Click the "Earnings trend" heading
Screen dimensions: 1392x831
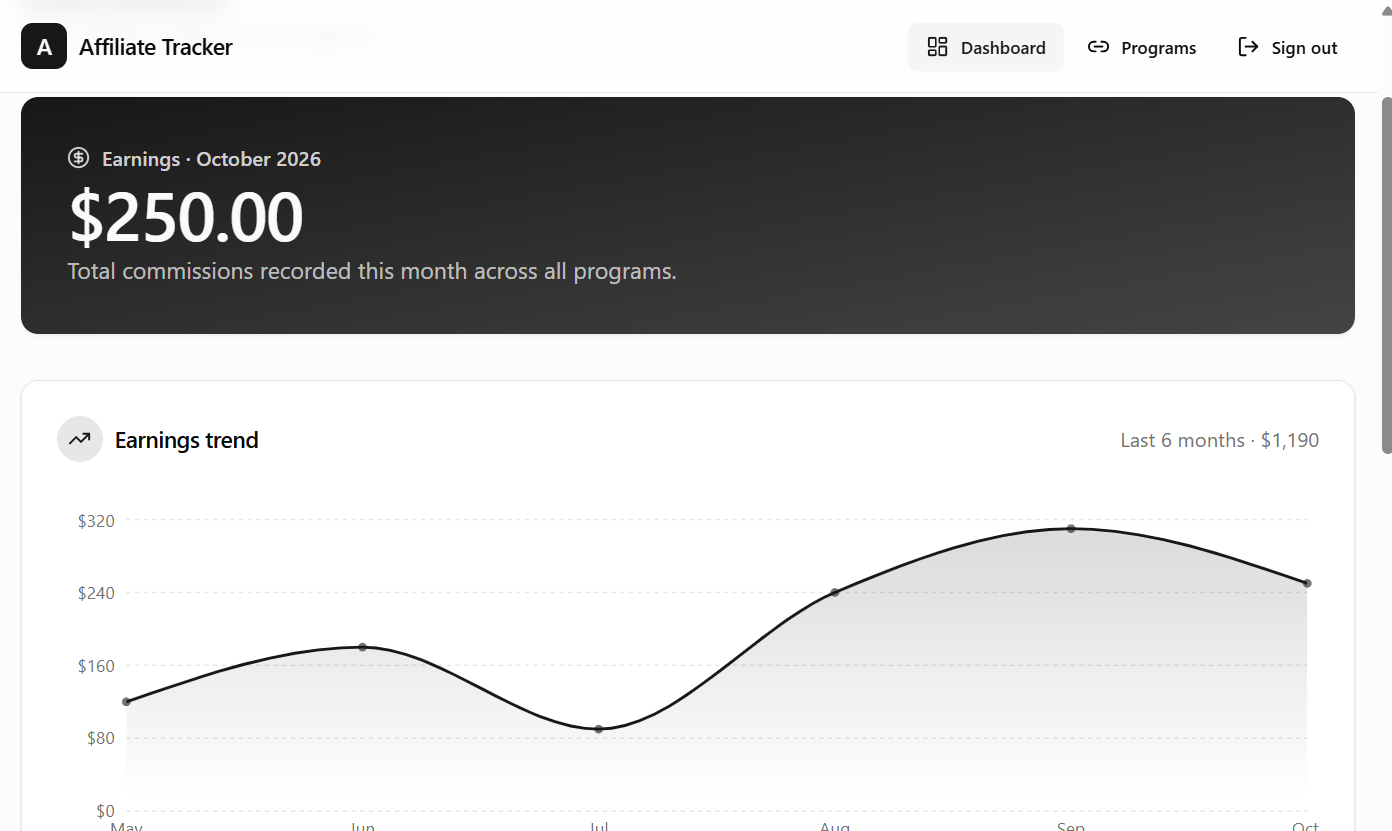(187, 440)
